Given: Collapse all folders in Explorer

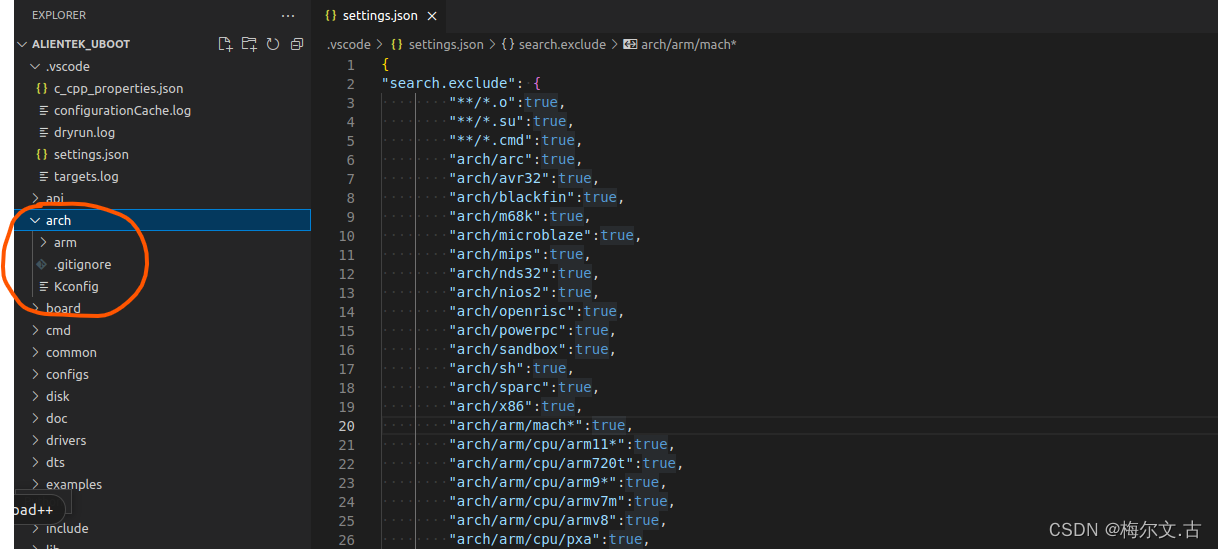Looking at the screenshot, I should pyautogui.click(x=297, y=44).
